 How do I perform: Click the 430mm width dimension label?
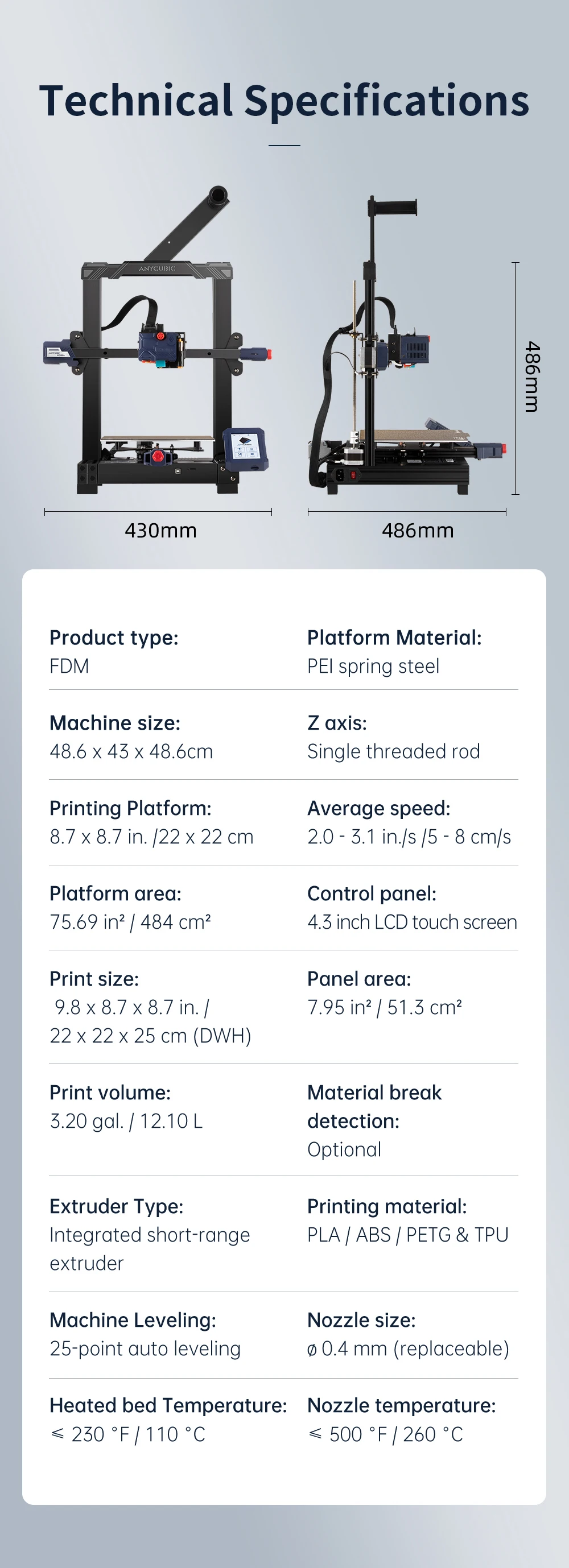coord(160,530)
